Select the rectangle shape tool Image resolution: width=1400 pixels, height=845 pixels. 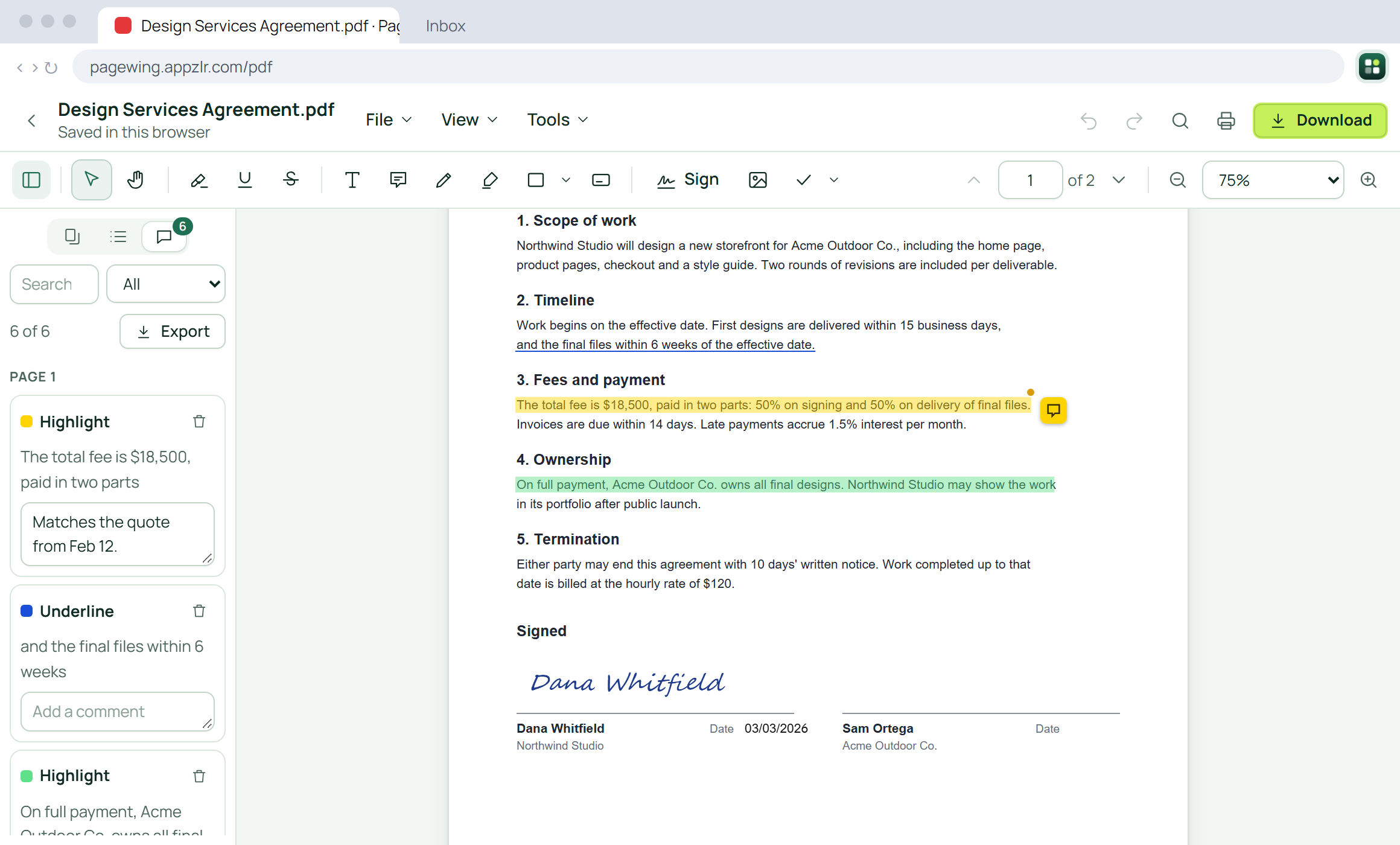536,180
